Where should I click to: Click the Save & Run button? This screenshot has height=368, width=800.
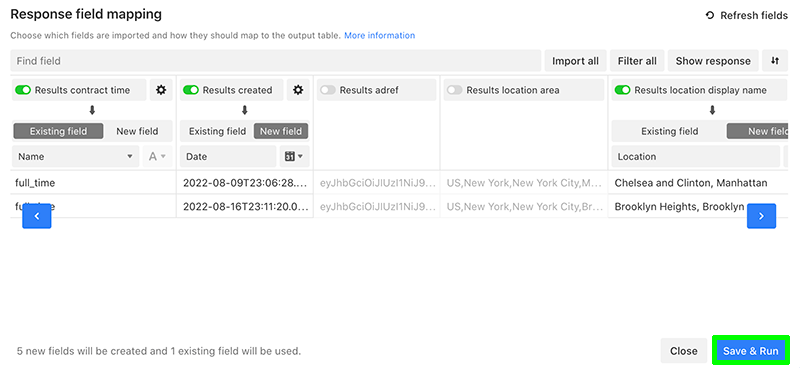pyautogui.click(x=751, y=351)
